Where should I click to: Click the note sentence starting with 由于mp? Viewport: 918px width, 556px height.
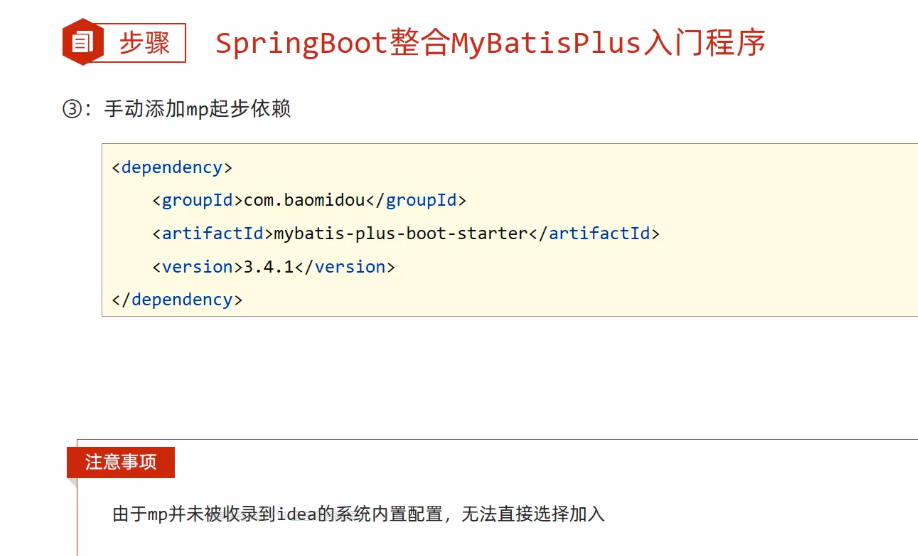359,515
